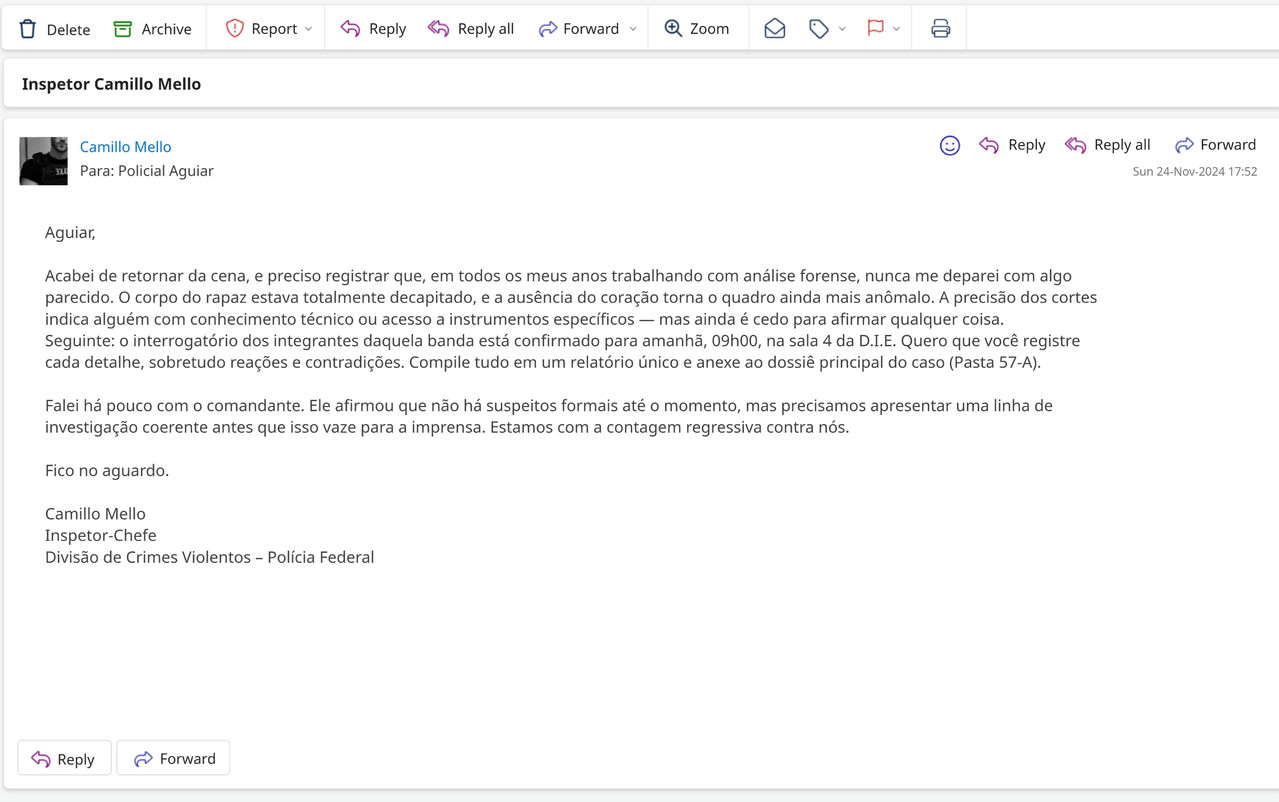
Task: Click the tag icon to categorize the message
Action: coord(819,29)
